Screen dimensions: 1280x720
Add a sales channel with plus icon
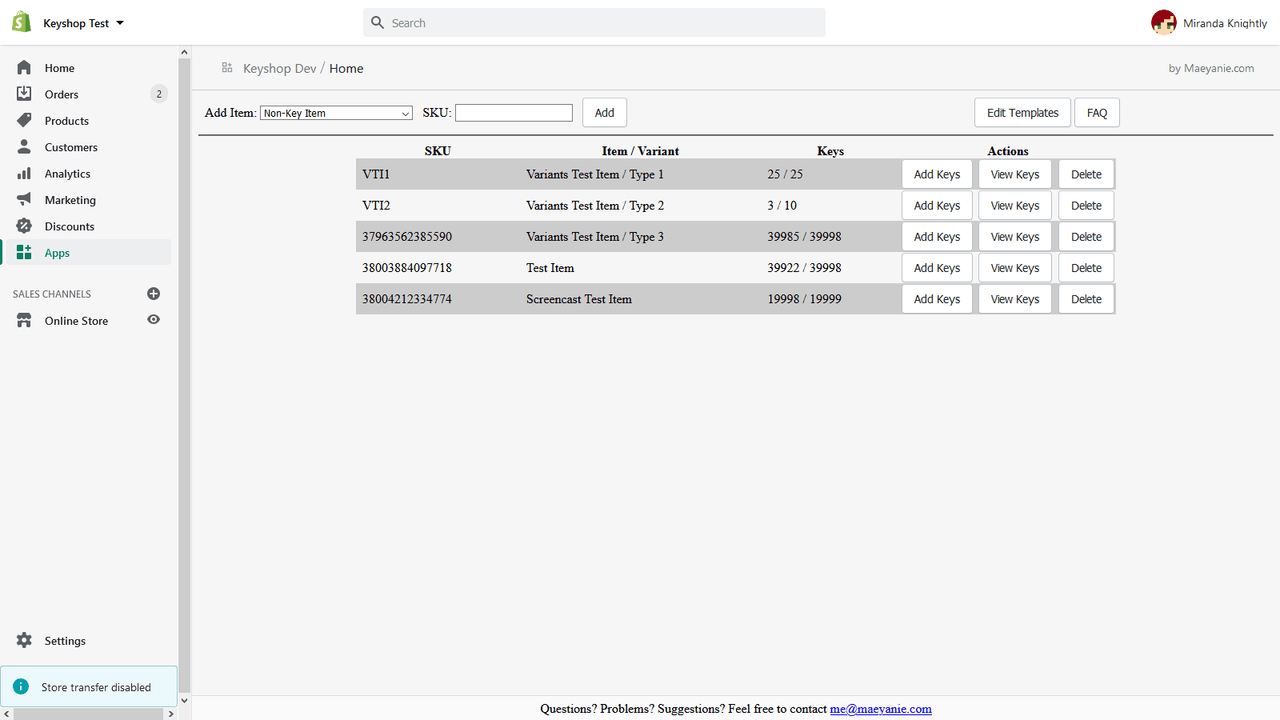[154, 294]
